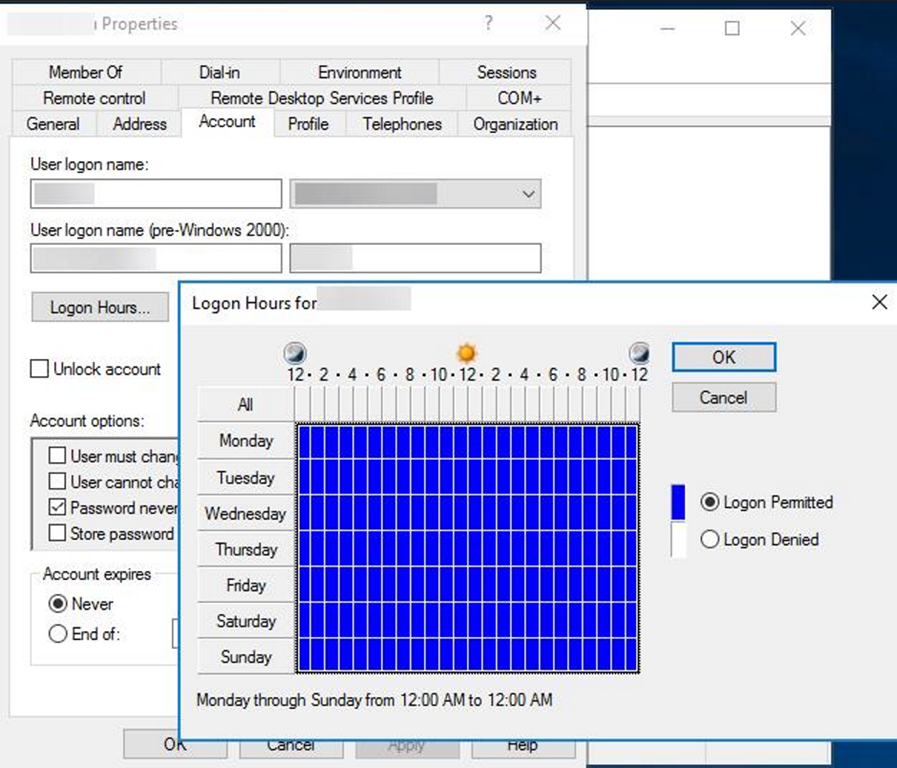This screenshot has width=897, height=768.
Task: Click the help question mark in title bar
Action: pyautogui.click(x=488, y=23)
